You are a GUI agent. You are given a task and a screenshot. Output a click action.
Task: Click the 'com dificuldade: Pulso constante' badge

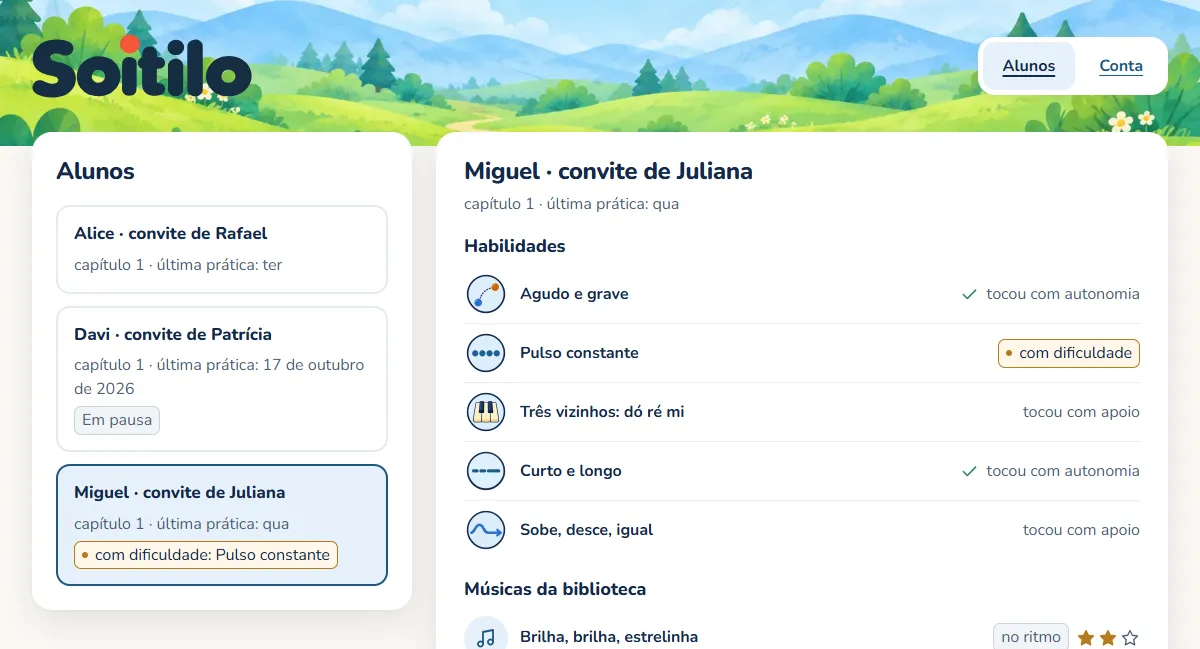coord(206,554)
